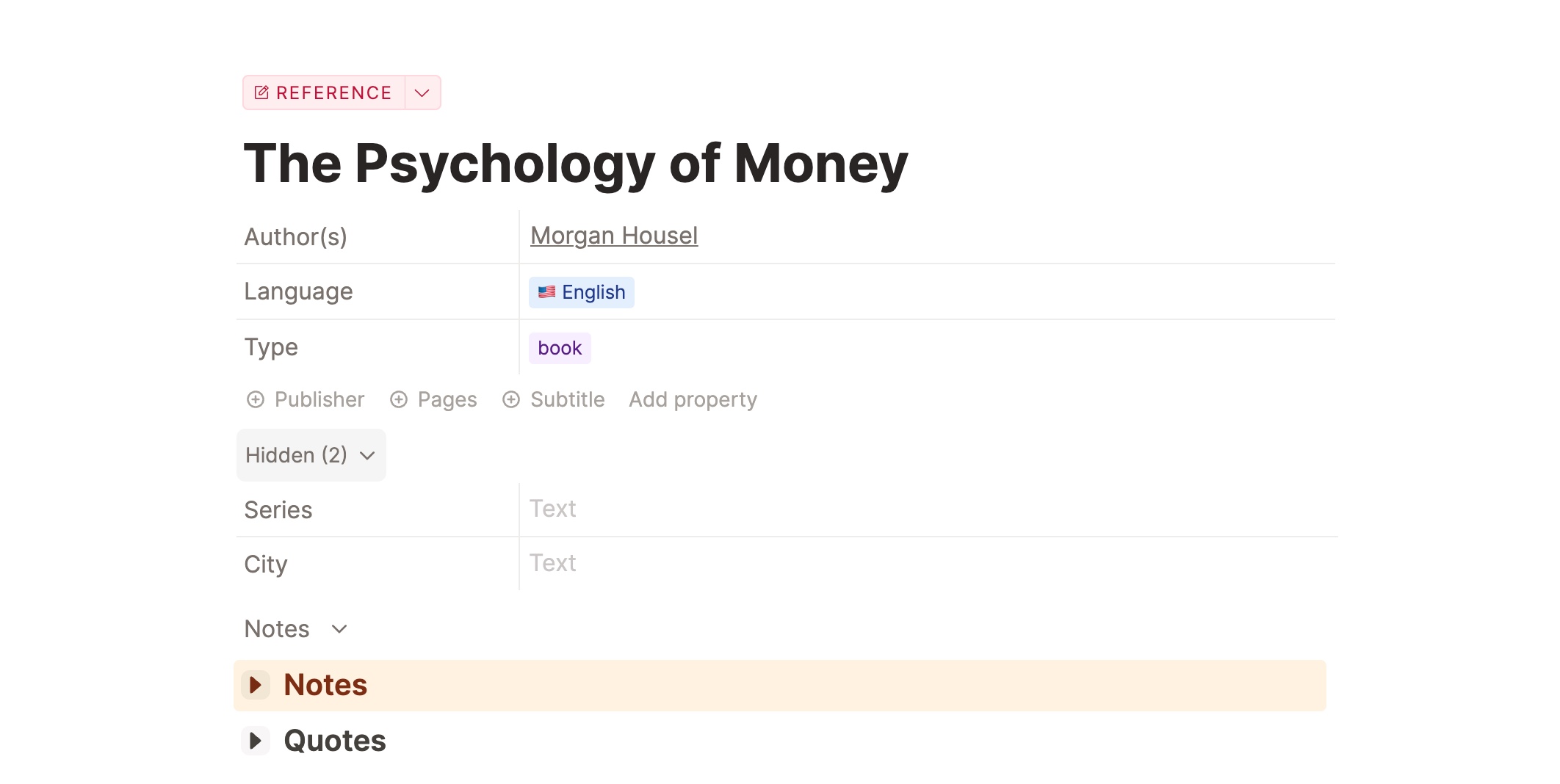Click the plus icon next to Publisher

point(256,399)
